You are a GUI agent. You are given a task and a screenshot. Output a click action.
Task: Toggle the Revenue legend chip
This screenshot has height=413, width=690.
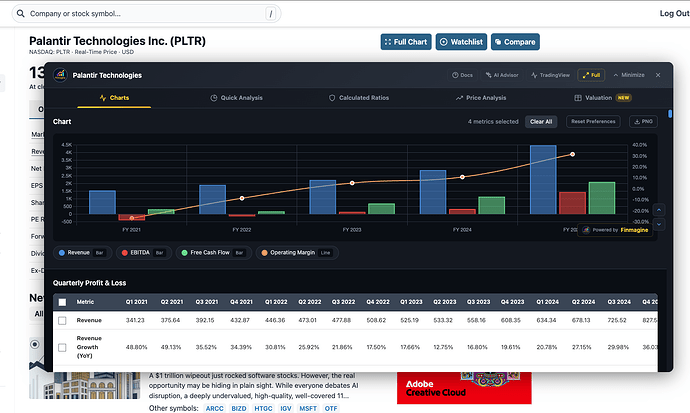coord(83,253)
